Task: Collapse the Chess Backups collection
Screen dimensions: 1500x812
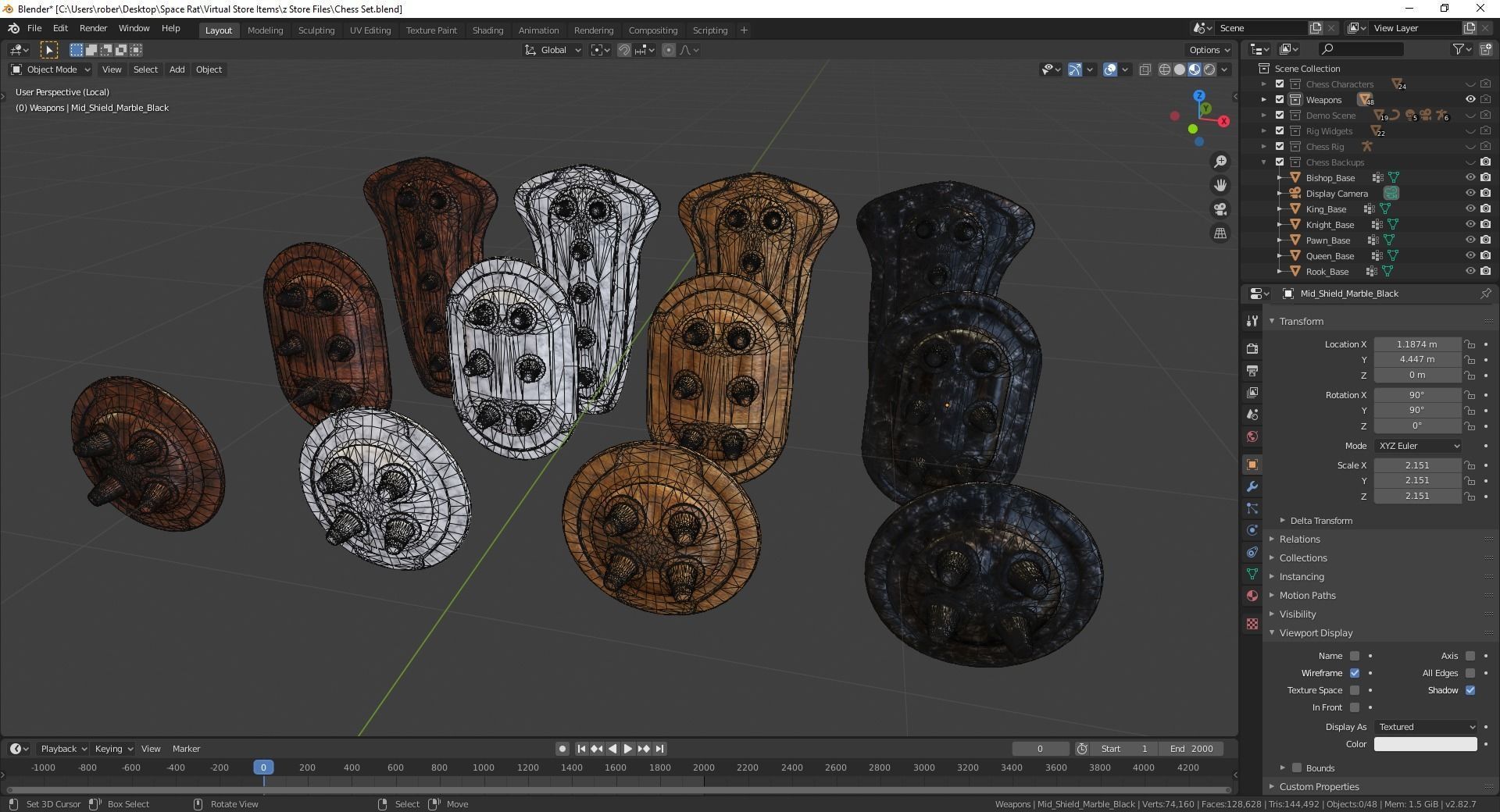Action: click(1264, 162)
